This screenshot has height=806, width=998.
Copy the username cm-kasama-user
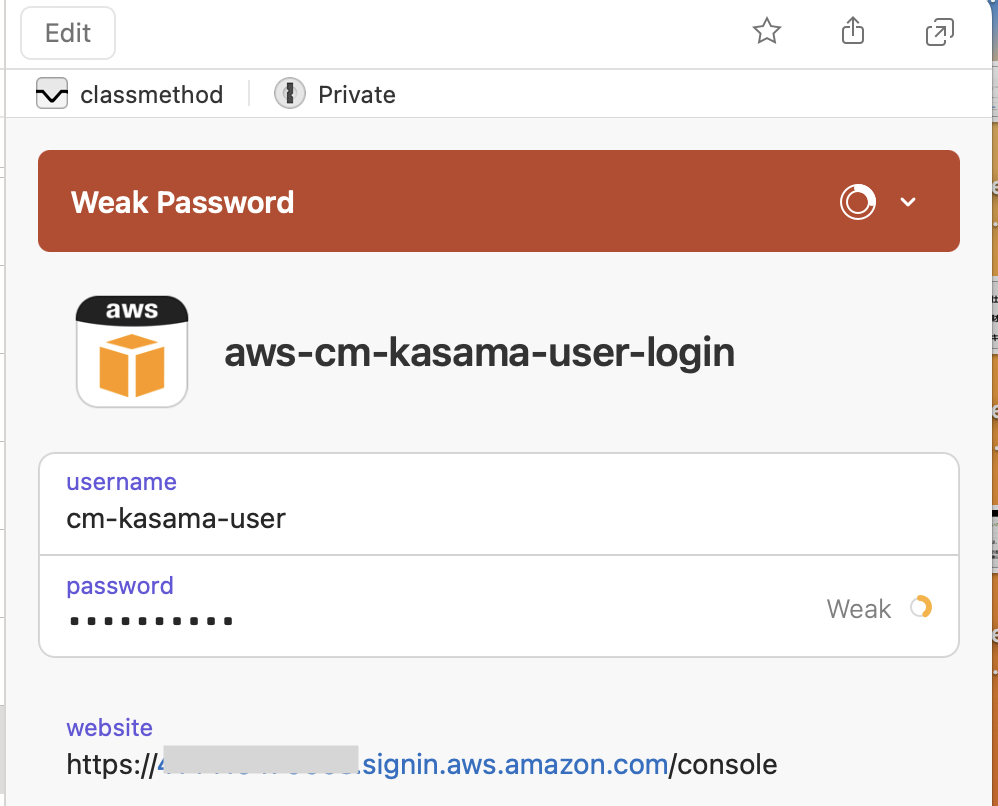coord(176,519)
